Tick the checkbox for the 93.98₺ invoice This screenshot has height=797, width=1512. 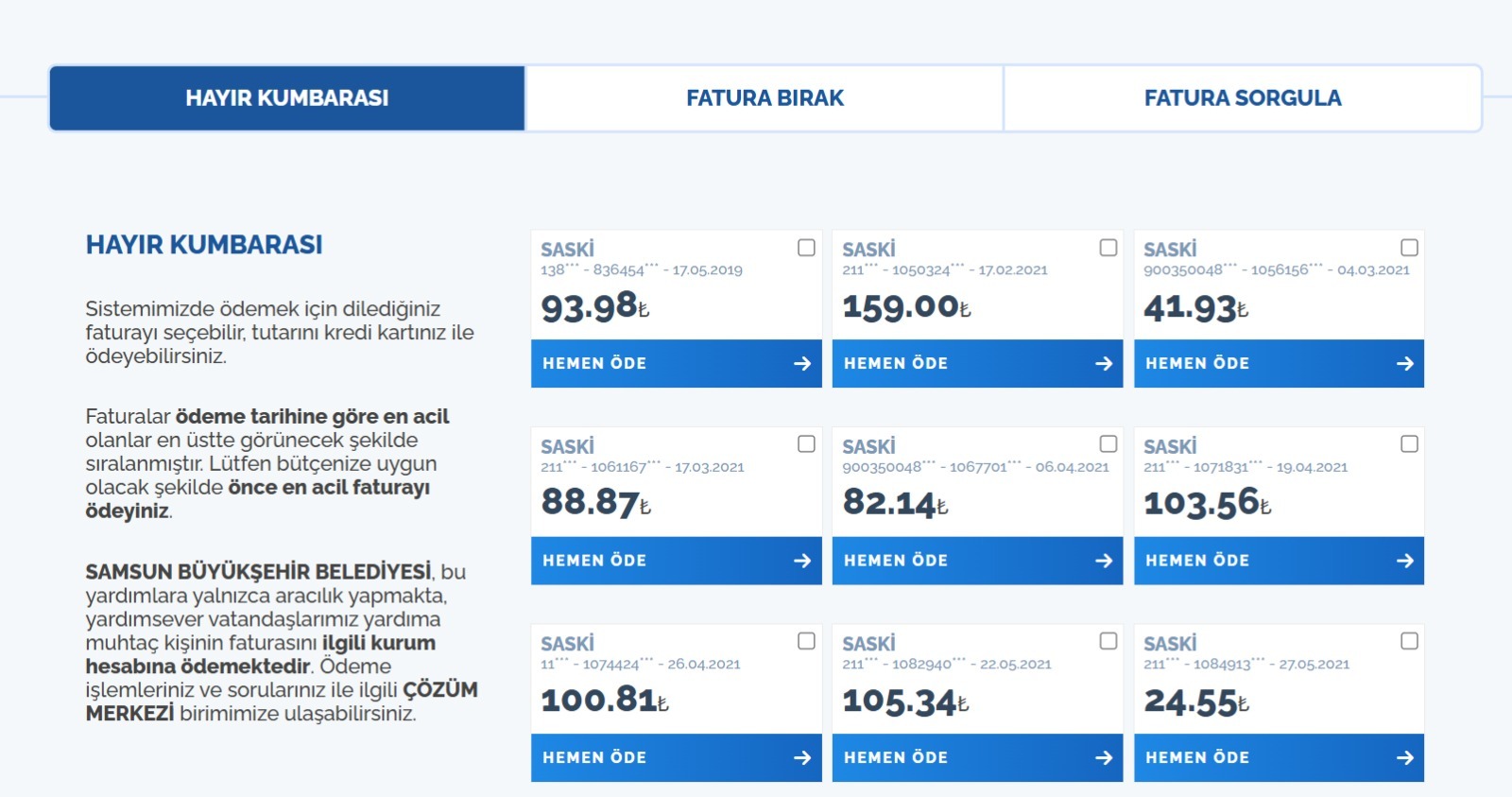[806, 248]
